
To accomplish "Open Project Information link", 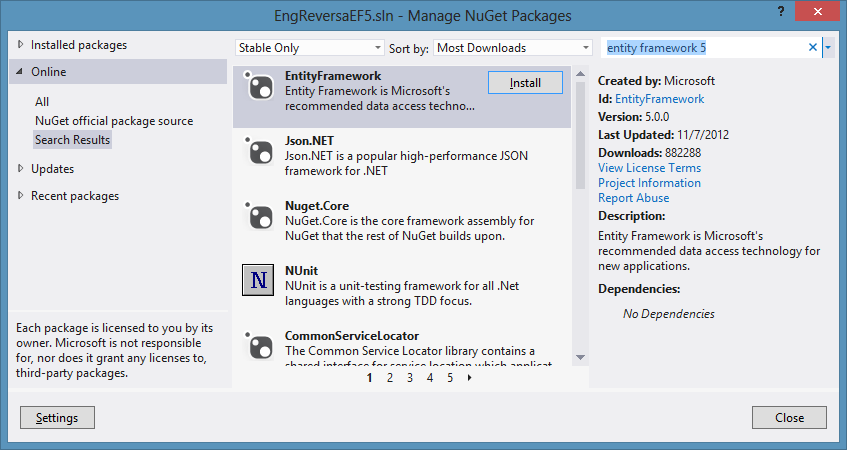I will coord(649,183).
